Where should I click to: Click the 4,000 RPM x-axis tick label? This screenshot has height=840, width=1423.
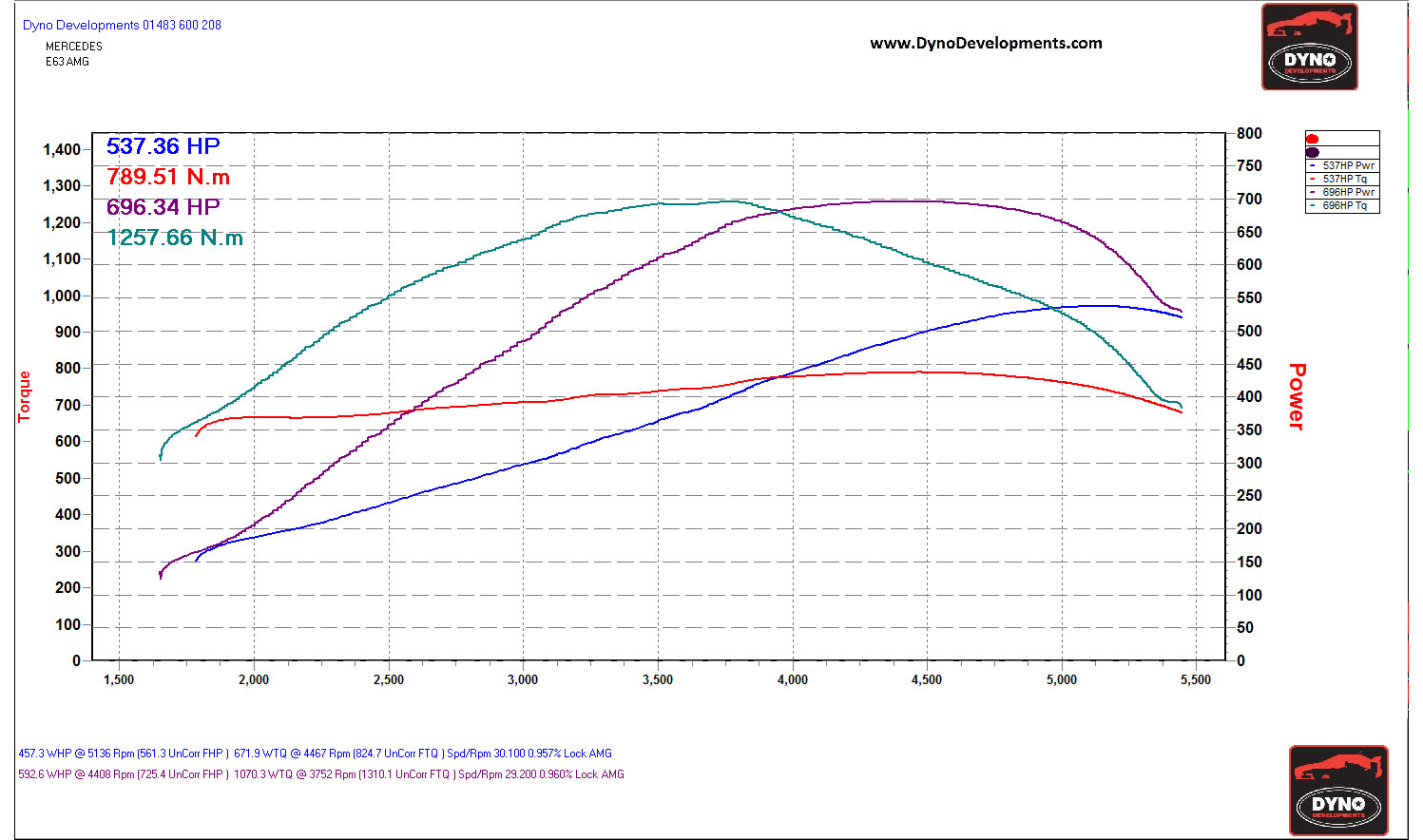[792, 680]
